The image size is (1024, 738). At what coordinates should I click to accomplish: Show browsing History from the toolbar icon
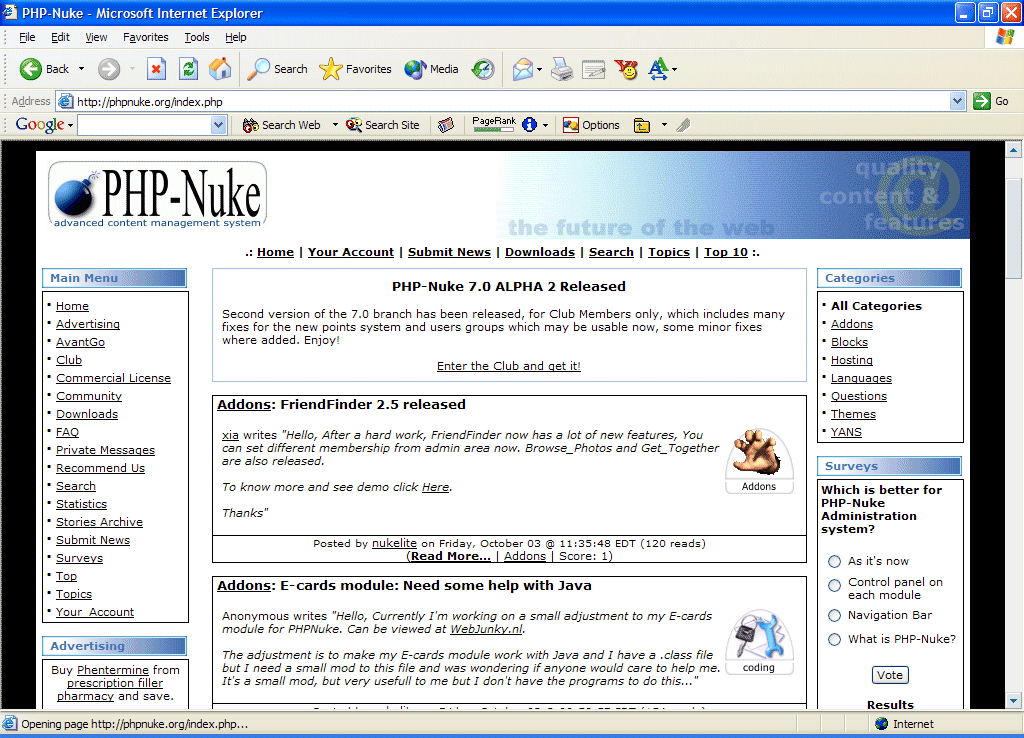[x=483, y=69]
